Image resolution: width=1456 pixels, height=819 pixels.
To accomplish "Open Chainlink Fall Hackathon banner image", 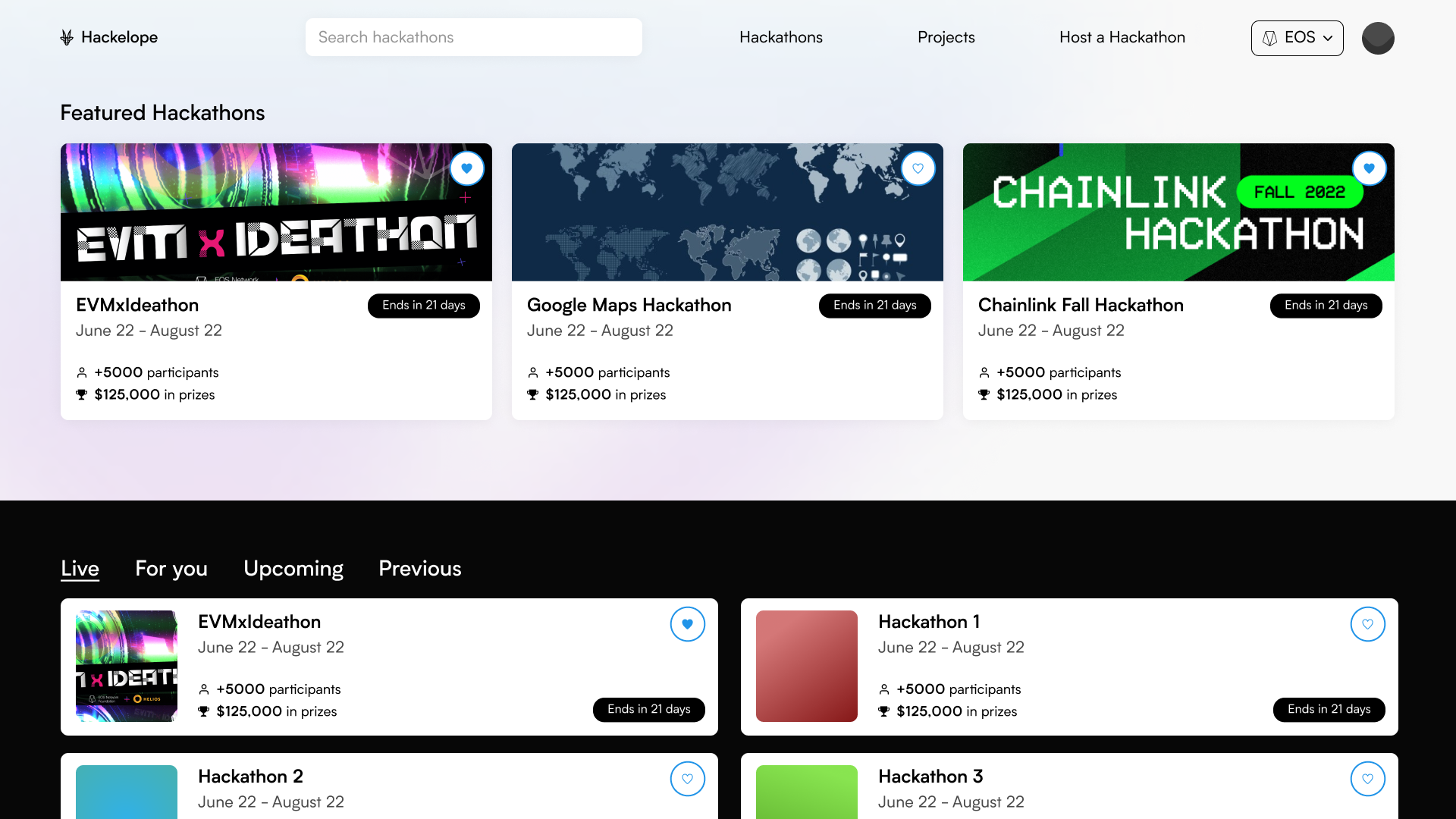I will (x=1178, y=212).
